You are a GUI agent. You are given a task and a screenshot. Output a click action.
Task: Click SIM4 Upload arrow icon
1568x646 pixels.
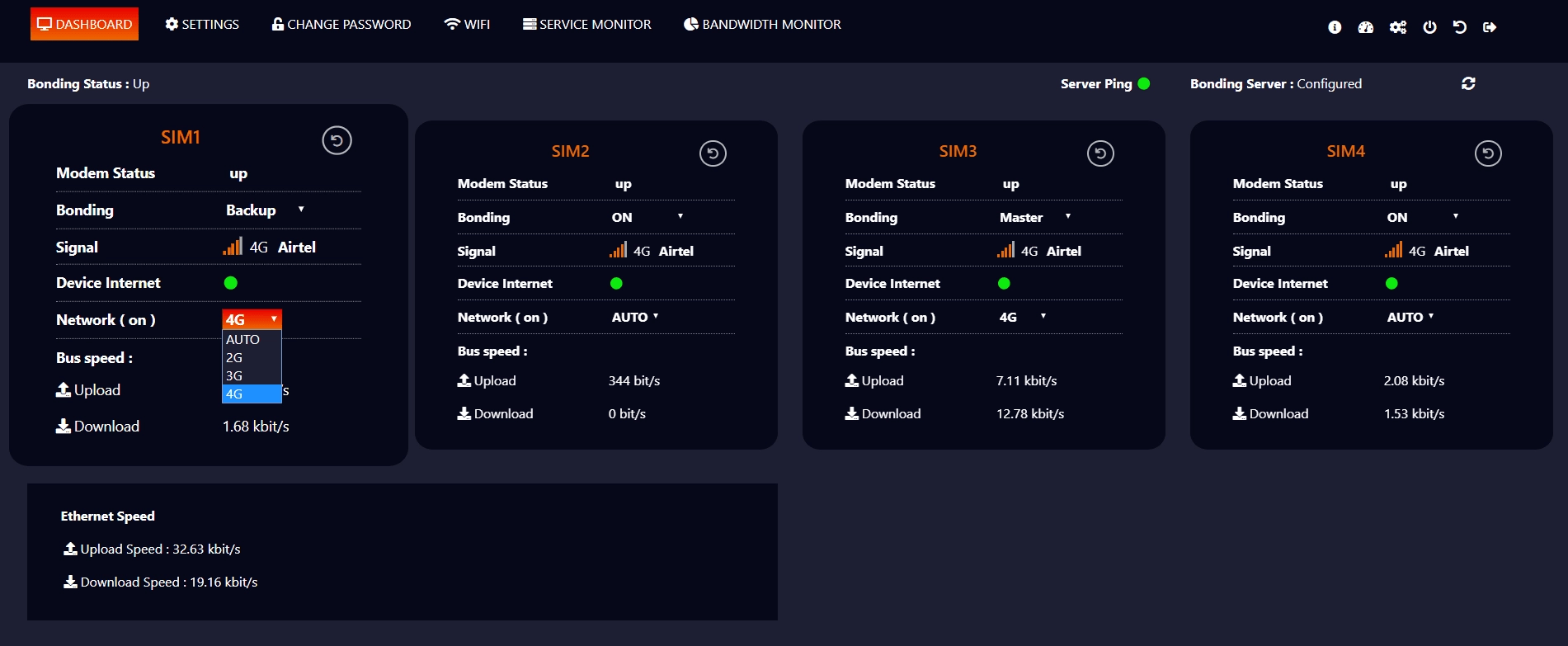[1240, 380]
